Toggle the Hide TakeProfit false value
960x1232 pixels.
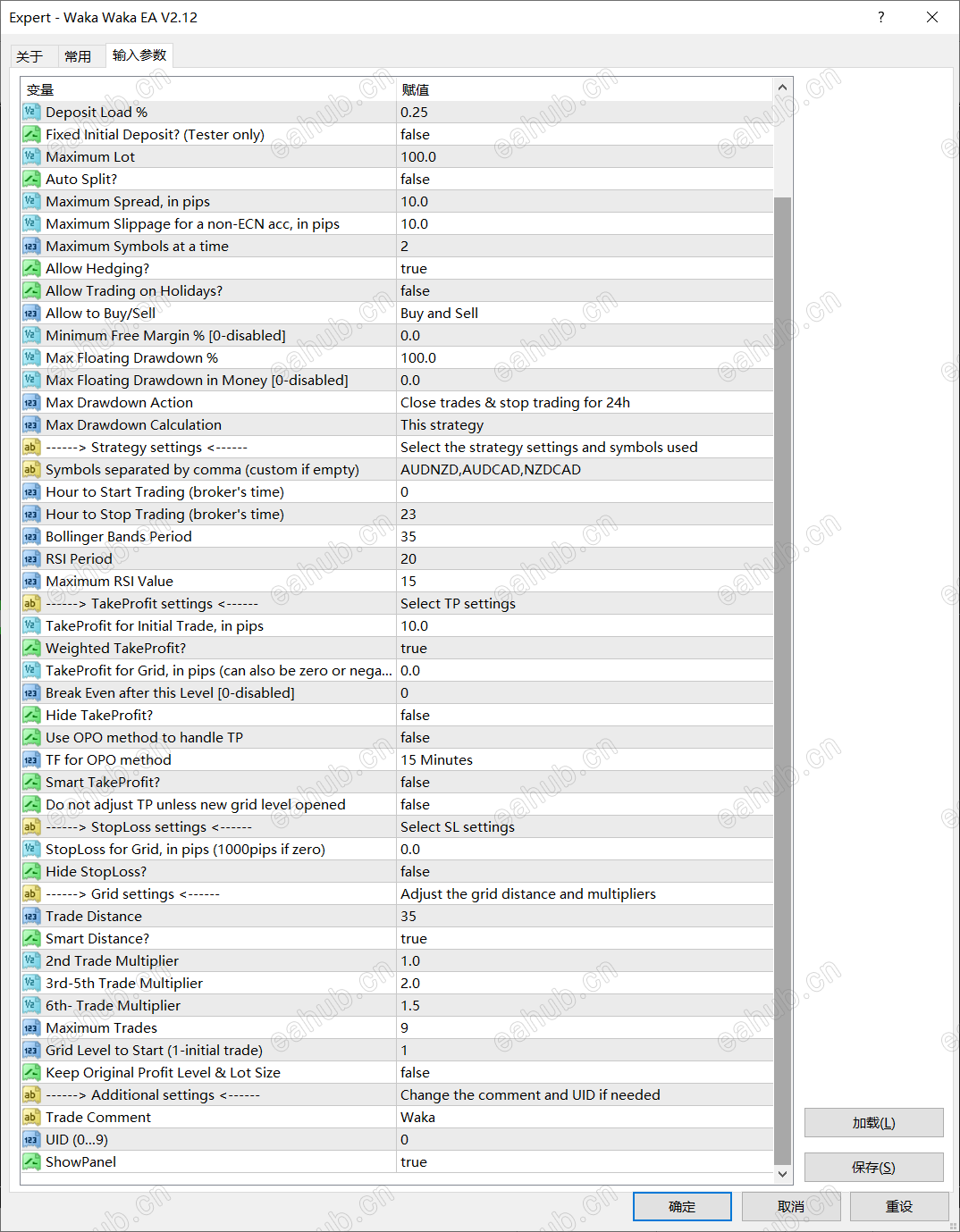point(585,715)
